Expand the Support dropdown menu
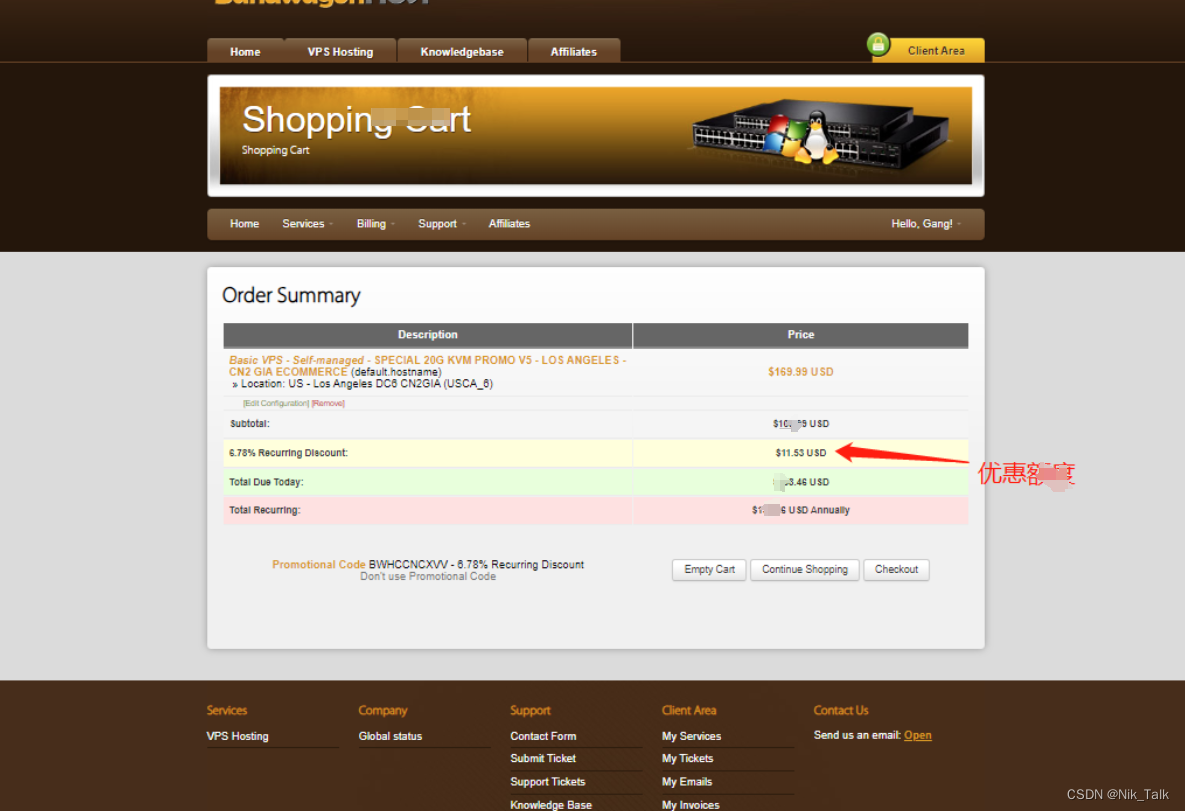The width and height of the screenshot is (1185, 811). pos(441,224)
